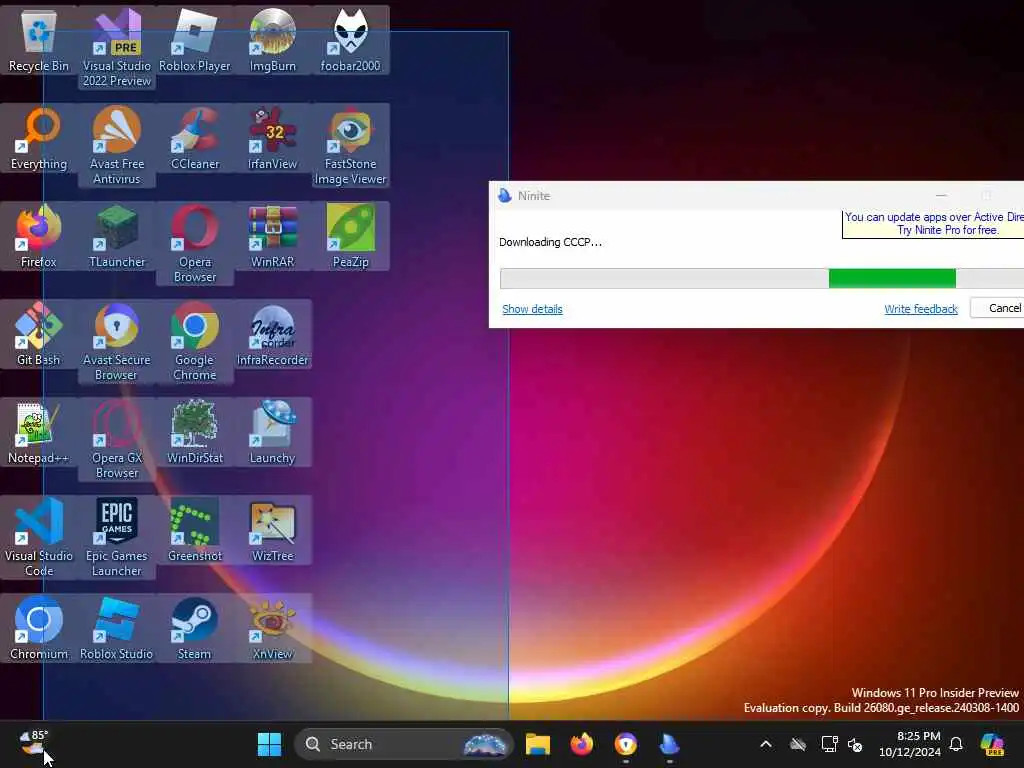Click the Ninite download progress bar
Image resolution: width=1024 pixels, height=768 pixels.
click(761, 278)
